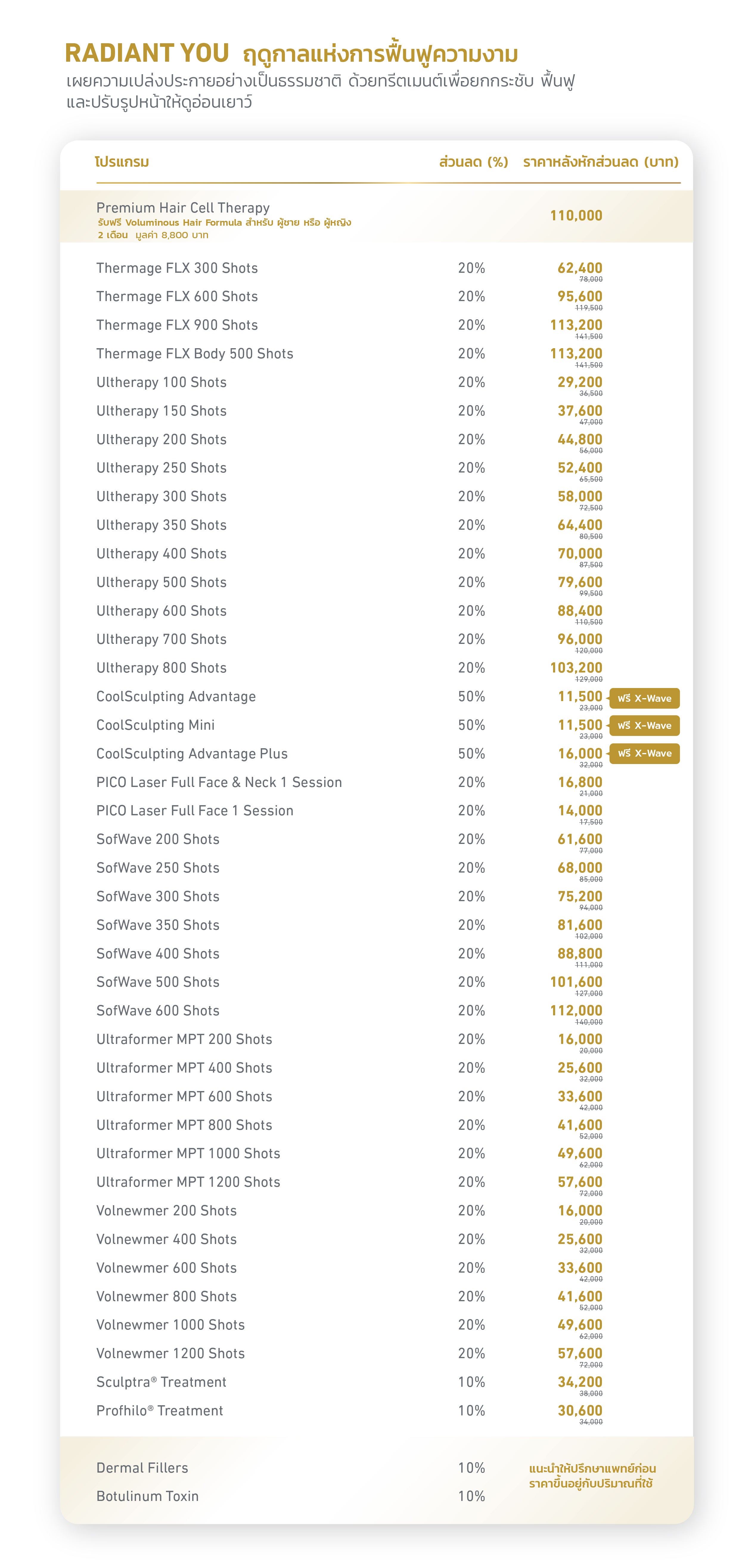Click Thermage FLX Body 500 Shots
The width and height of the screenshot is (739, 1568).
[x=195, y=354]
